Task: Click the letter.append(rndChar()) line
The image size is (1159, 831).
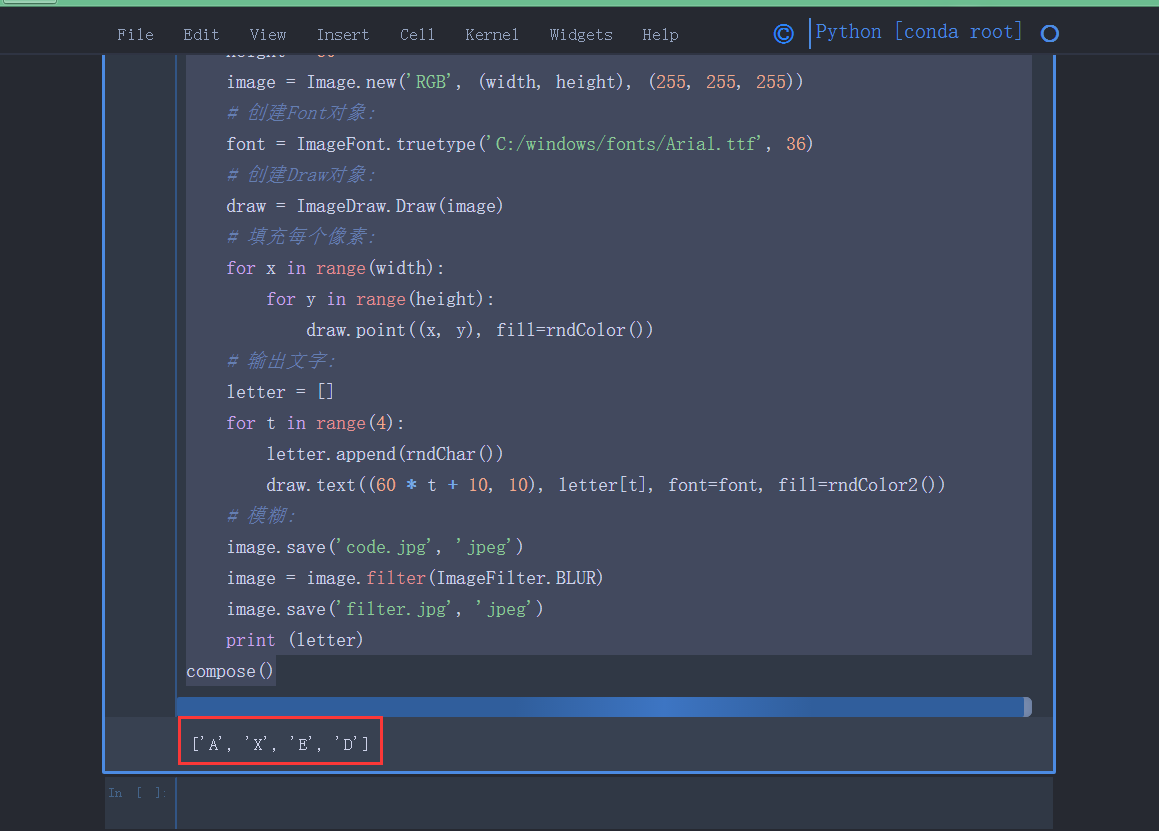Action: pyautogui.click(x=385, y=454)
